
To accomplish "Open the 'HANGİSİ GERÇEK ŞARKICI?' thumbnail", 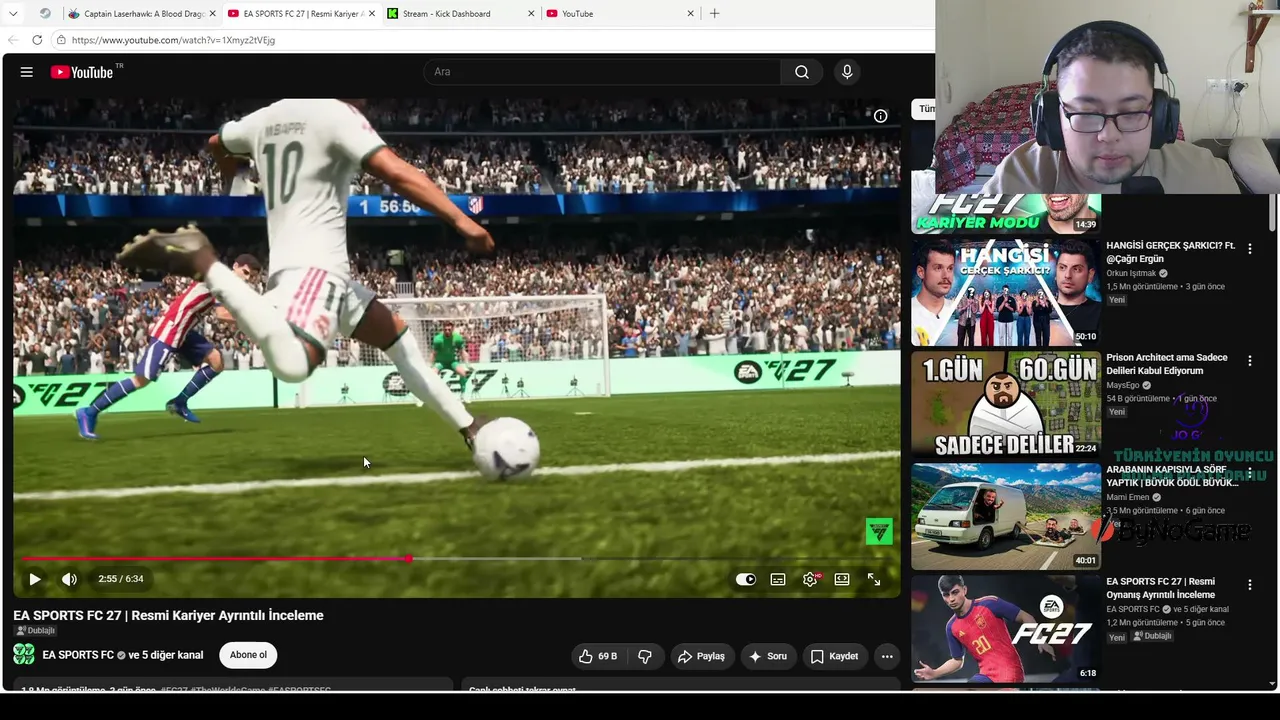I will [1006, 292].
